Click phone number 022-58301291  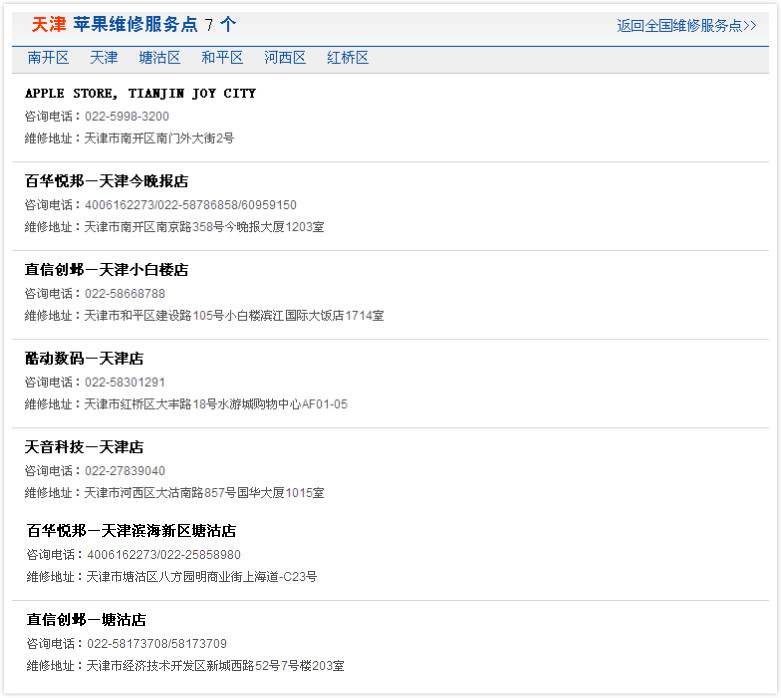pyautogui.click(x=125, y=382)
